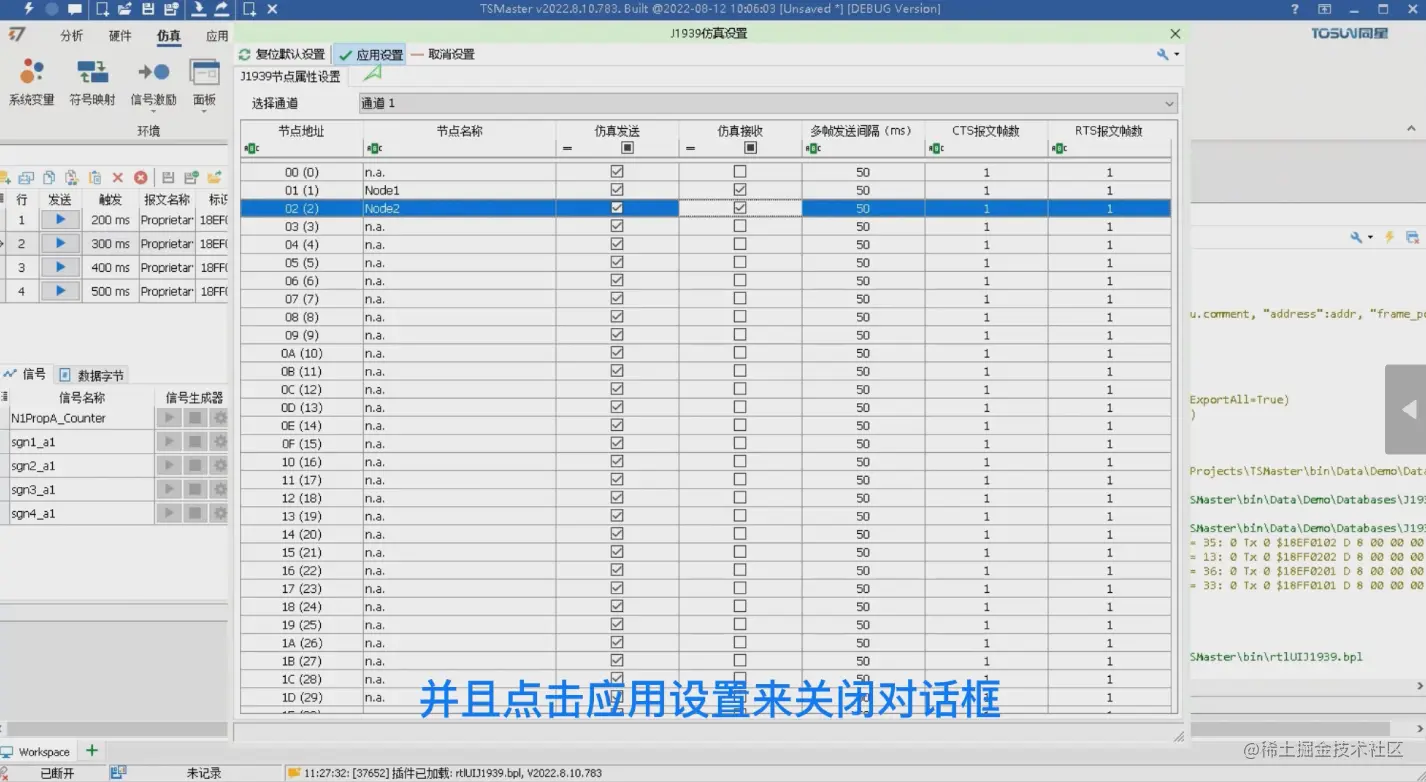Viewport: 1426px width, 782px height.
Task: Click the red X delete icon in transmit toolbar
Action: click(118, 177)
